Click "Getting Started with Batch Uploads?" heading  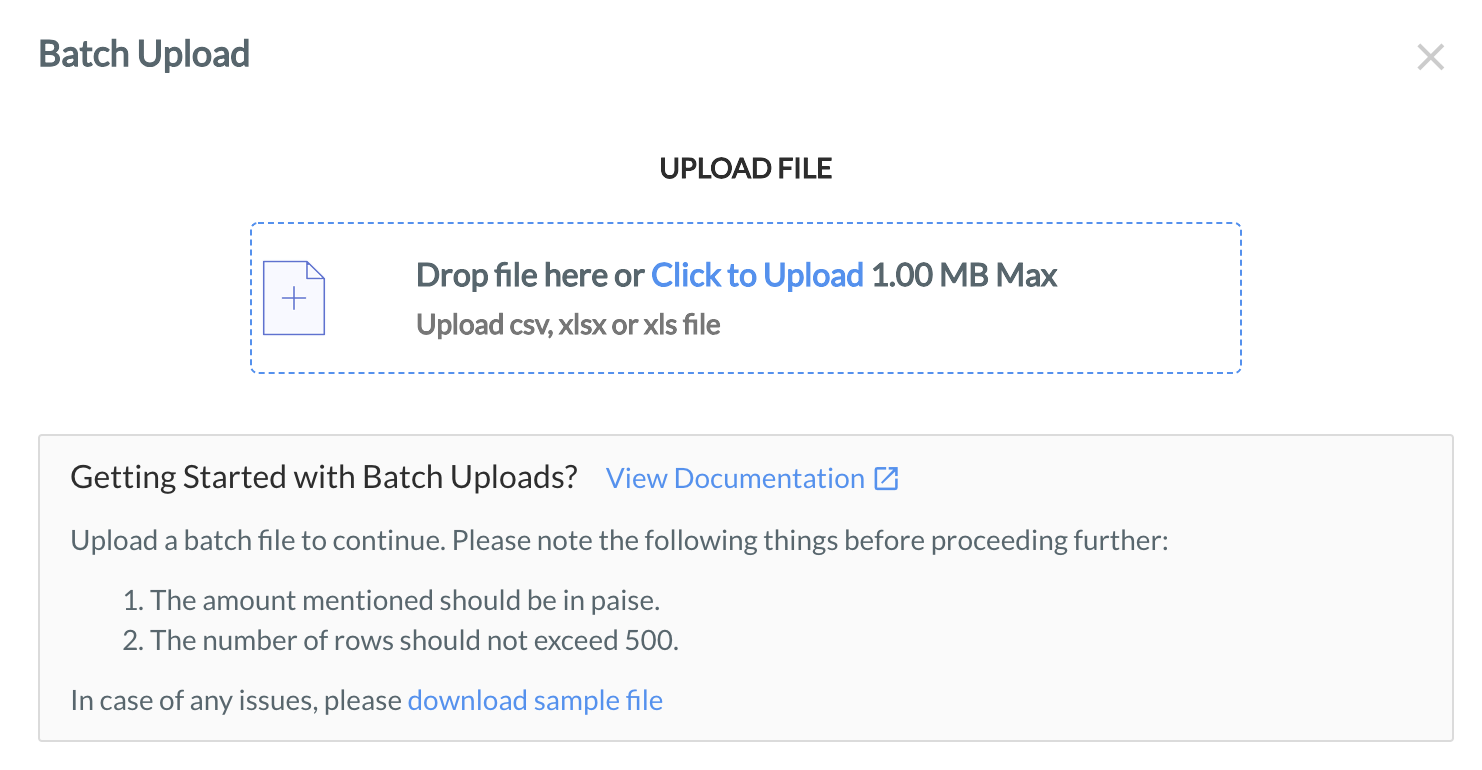tap(324, 478)
